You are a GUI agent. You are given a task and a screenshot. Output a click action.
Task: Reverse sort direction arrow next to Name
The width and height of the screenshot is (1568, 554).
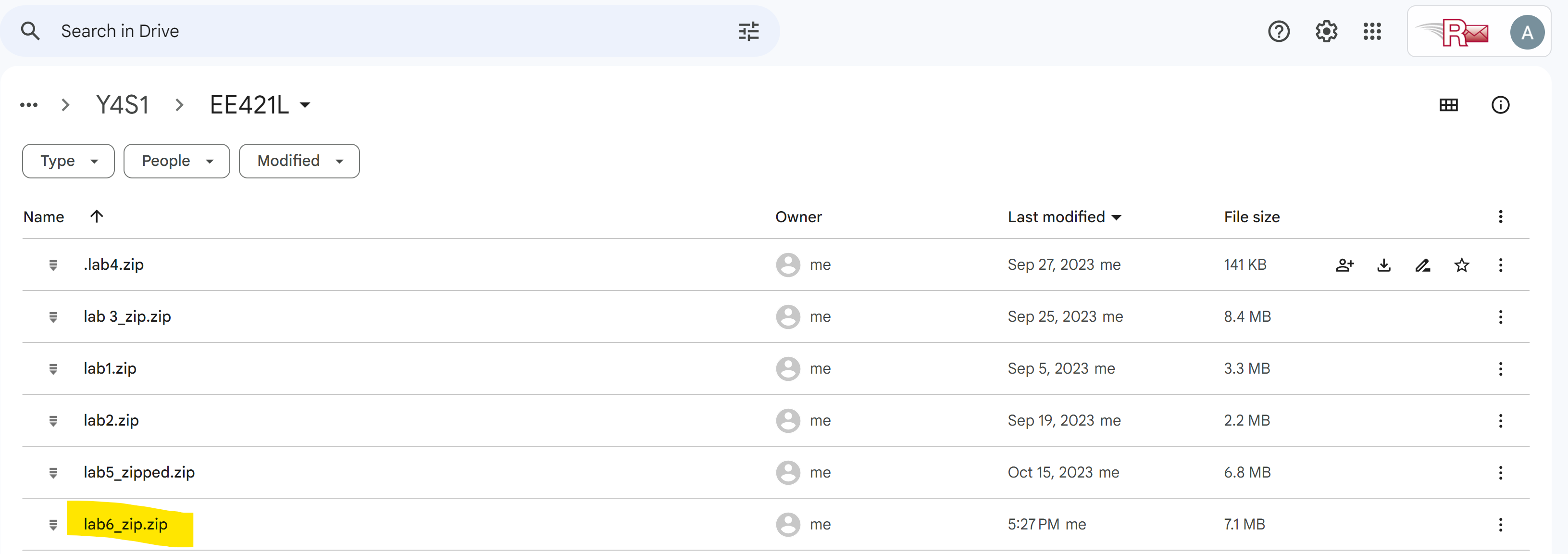pyautogui.click(x=97, y=216)
